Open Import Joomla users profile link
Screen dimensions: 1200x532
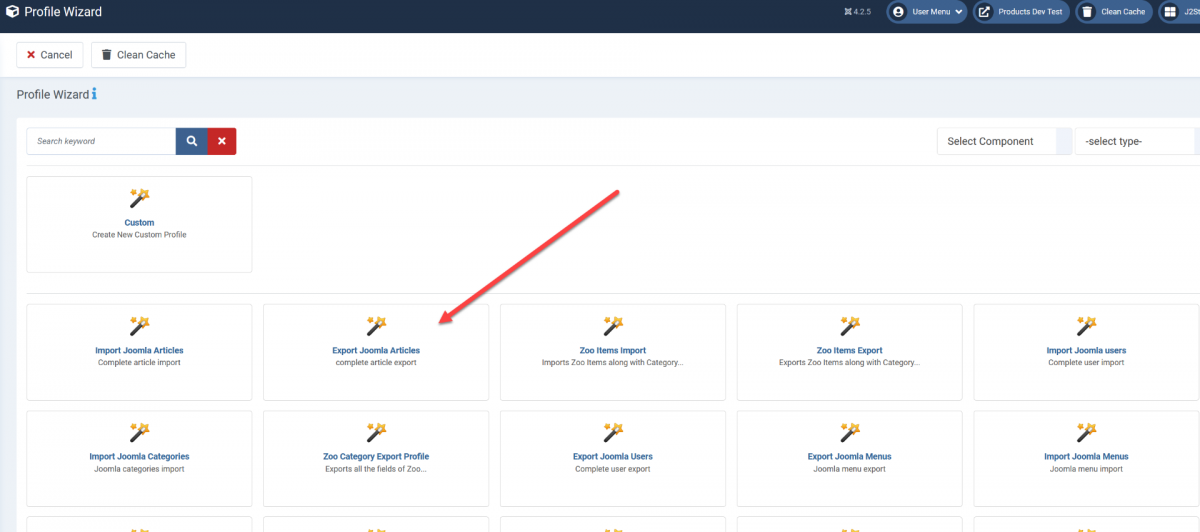coord(1086,351)
